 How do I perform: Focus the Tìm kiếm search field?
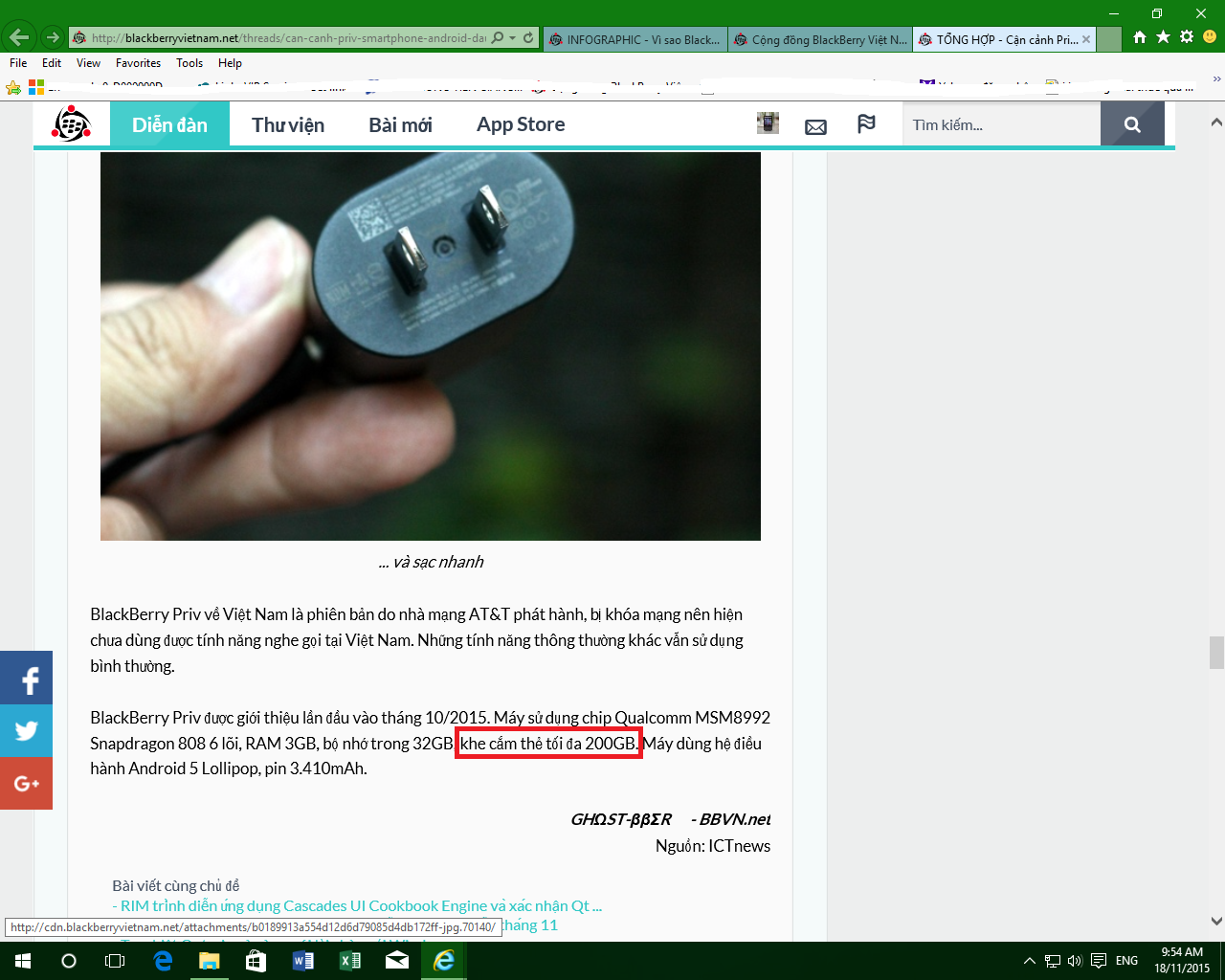pyautogui.click(x=1001, y=124)
